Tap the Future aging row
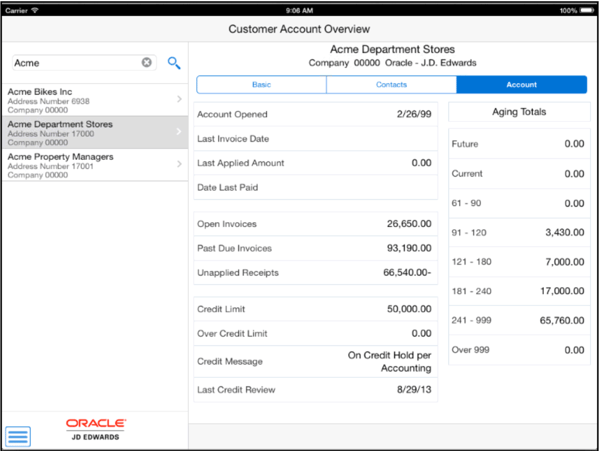This screenshot has width=600, height=451. click(x=519, y=144)
